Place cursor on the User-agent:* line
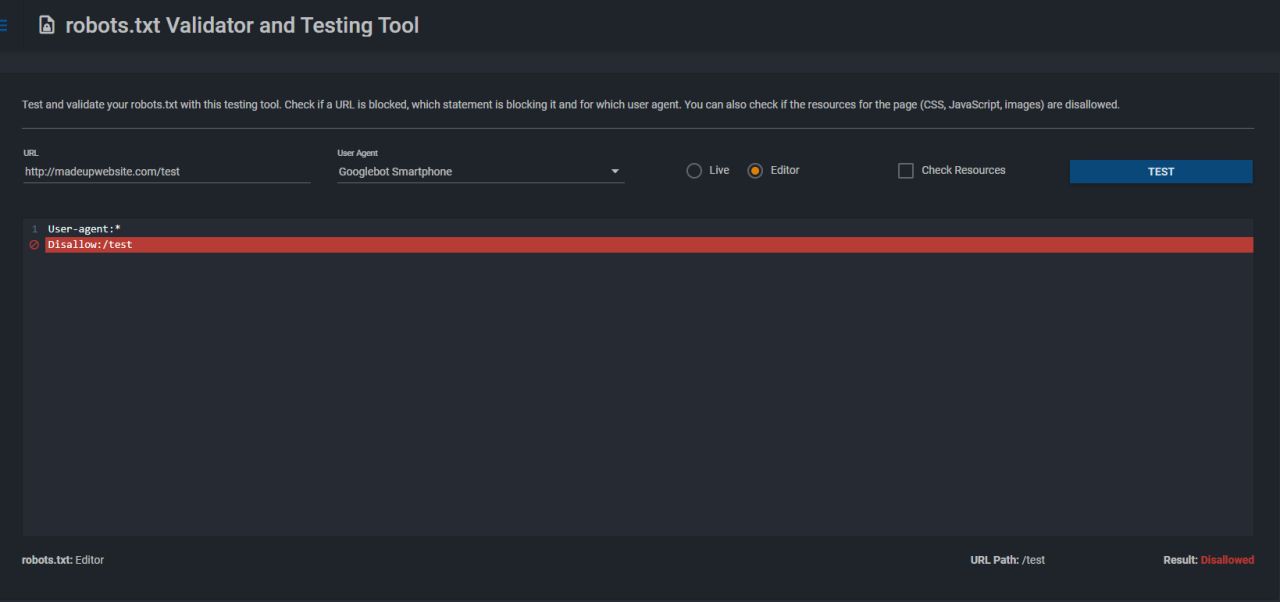Image resolution: width=1280 pixels, height=602 pixels. (x=84, y=229)
